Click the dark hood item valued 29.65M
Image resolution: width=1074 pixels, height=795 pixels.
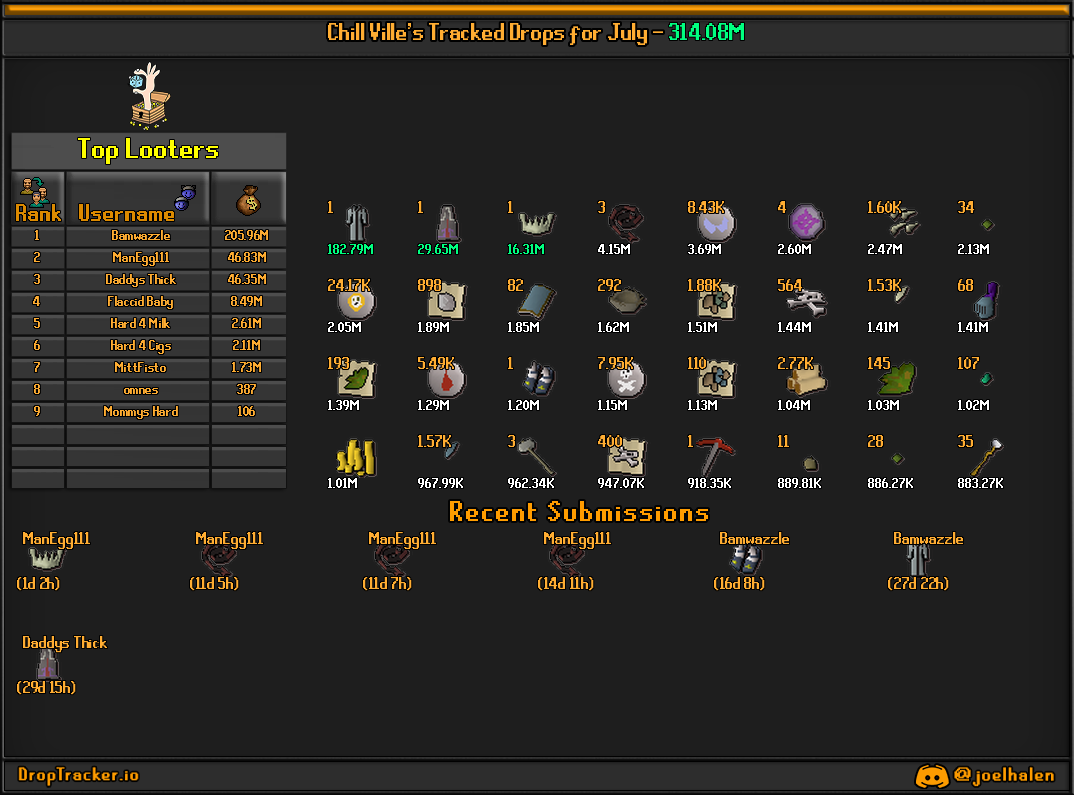pos(448,223)
